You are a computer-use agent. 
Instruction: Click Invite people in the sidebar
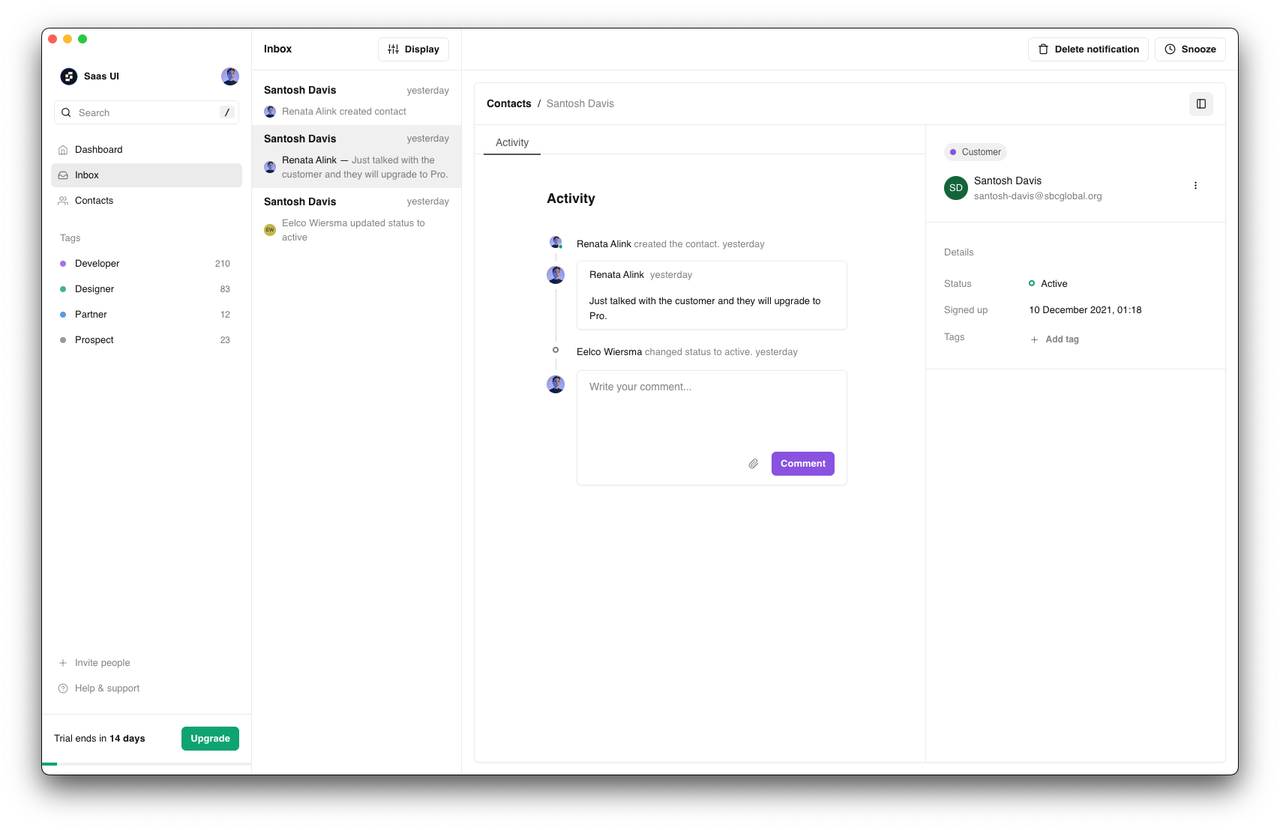[x=101, y=662]
